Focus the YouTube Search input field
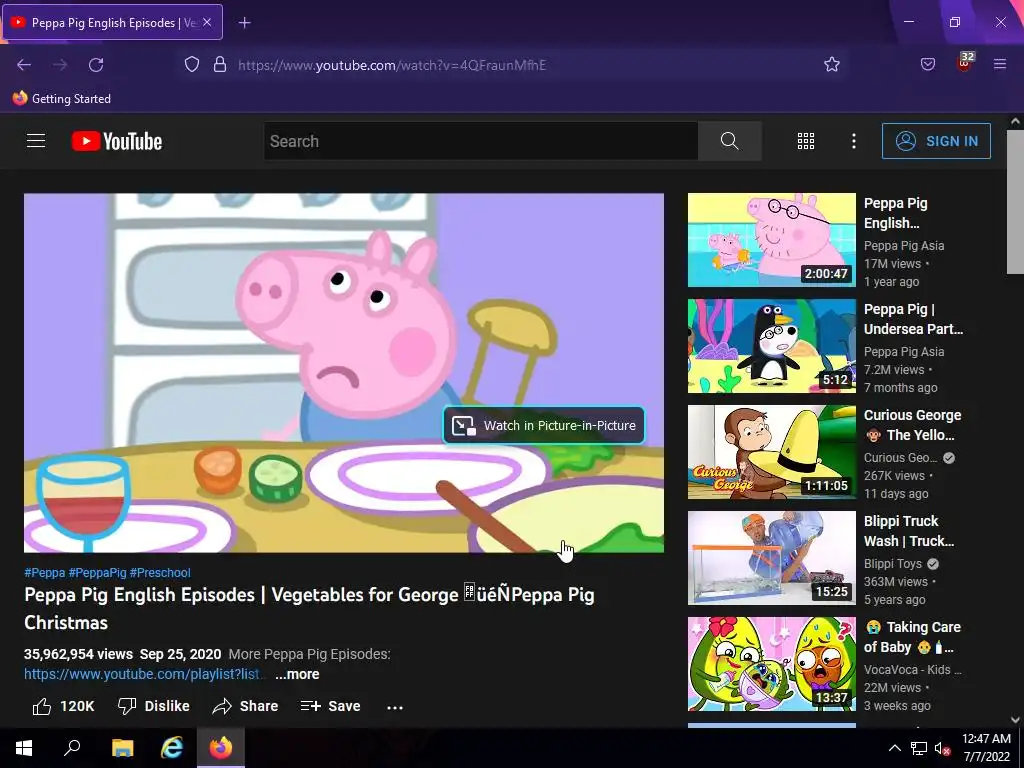Screen dimensions: 1024x768 [481, 141]
